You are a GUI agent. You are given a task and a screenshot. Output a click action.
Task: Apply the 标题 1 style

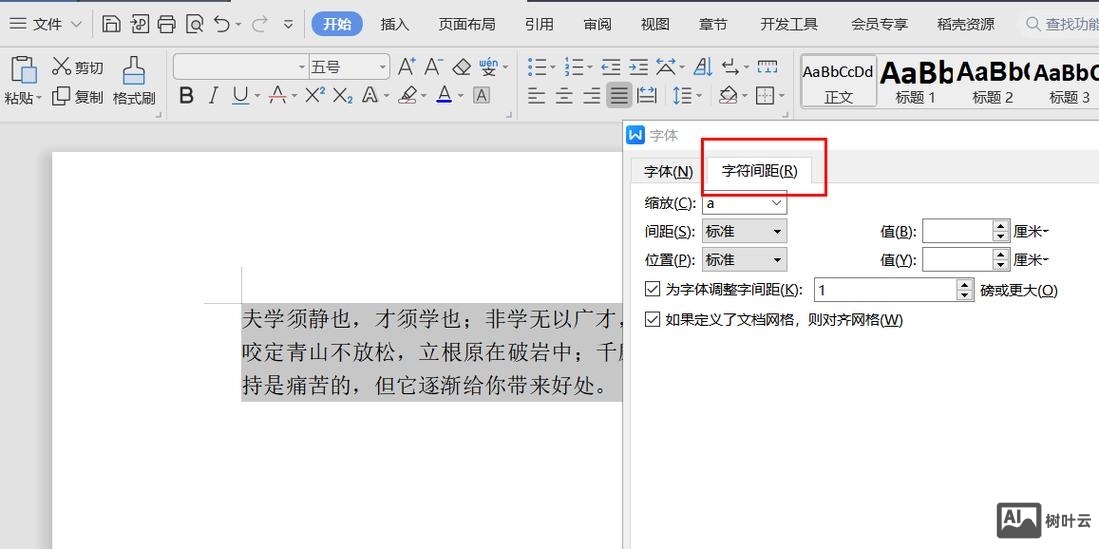pos(915,81)
